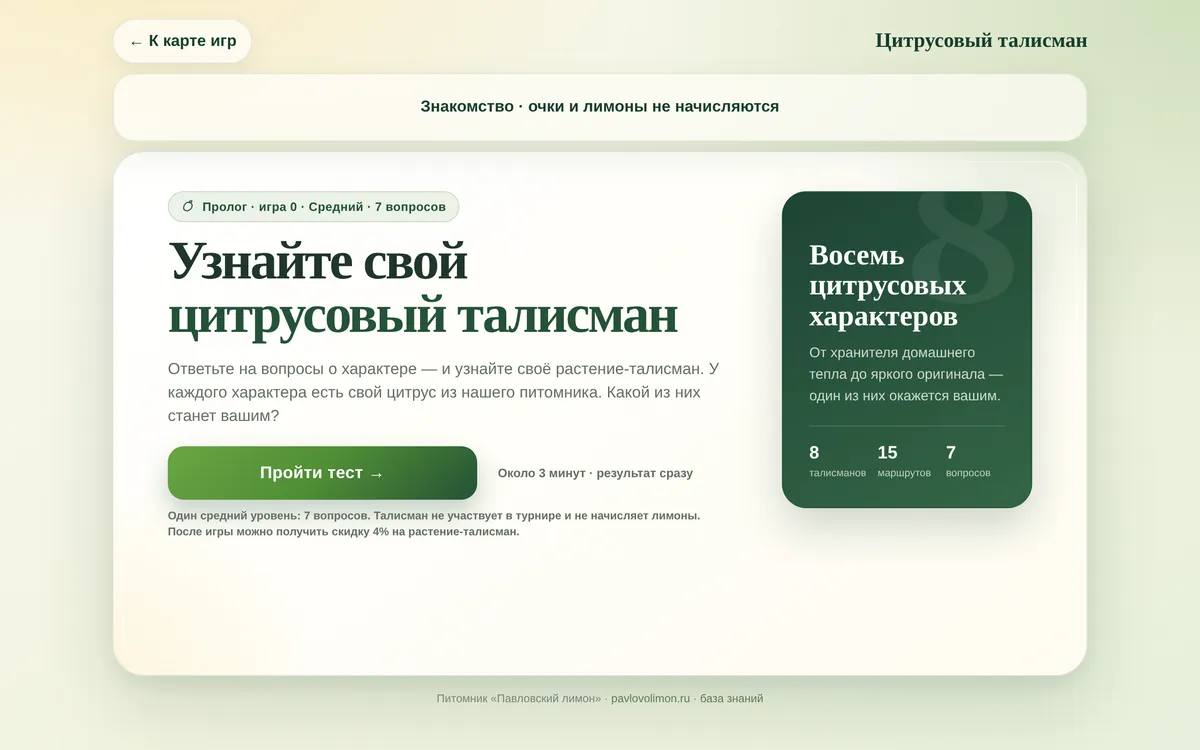Start the quiz with «Пройти тест»
This screenshot has height=750, width=1200.
tap(322, 473)
